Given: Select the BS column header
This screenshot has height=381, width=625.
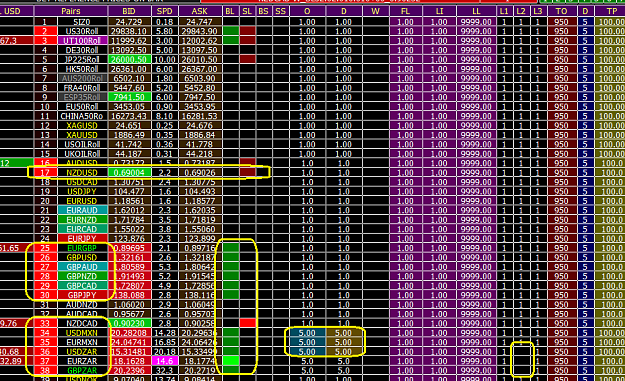Looking at the screenshot, I should point(264,11).
